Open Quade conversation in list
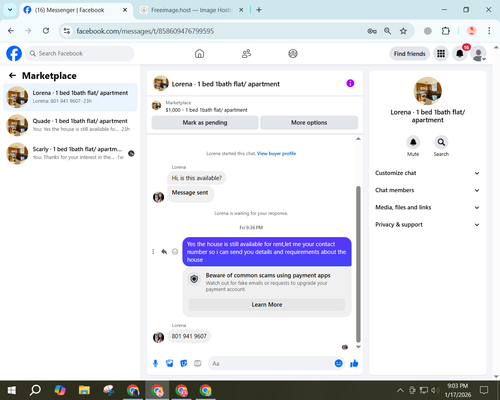Viewport: 500px width, 400px height. [70, 125]
